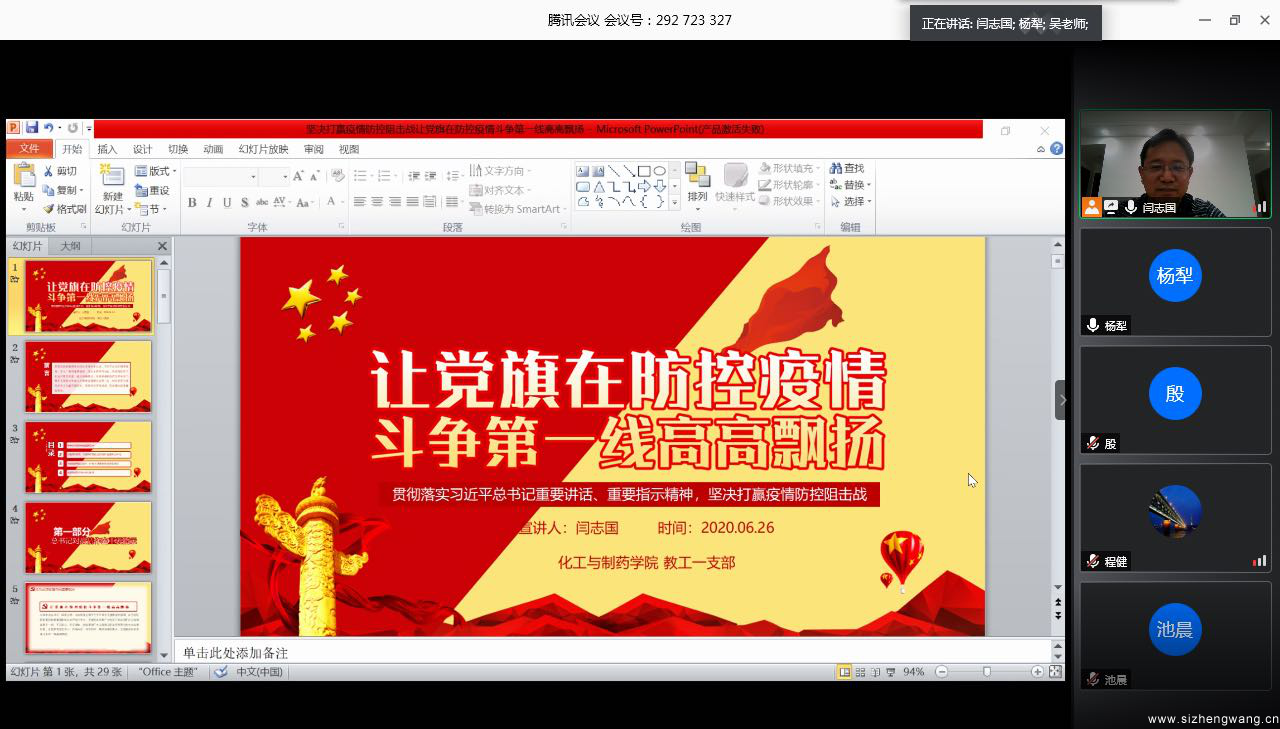
Task: Switch to Slide Sorter view in status bar
Action: pos(858,671)
